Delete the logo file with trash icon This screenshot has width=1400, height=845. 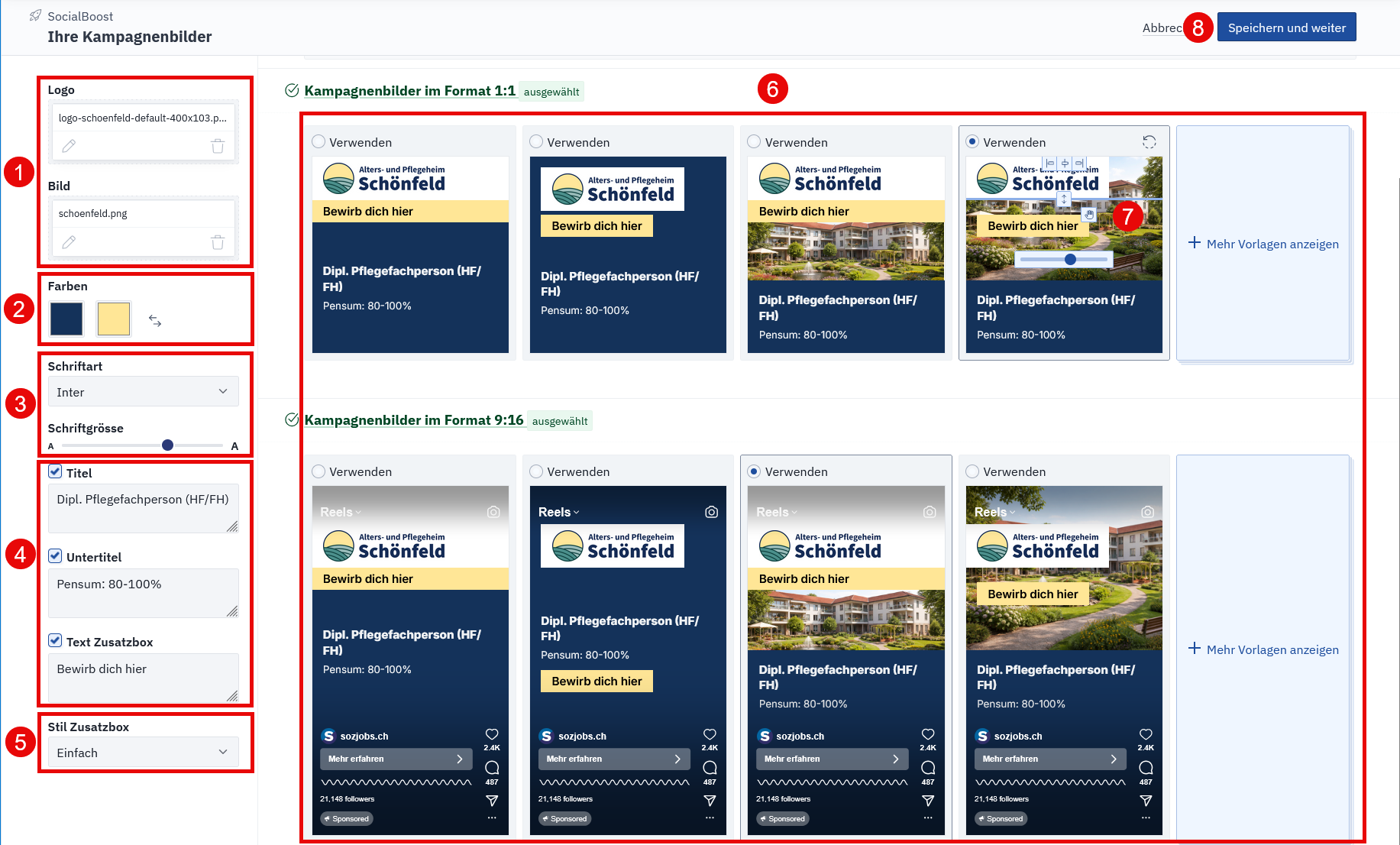(218, 146)
